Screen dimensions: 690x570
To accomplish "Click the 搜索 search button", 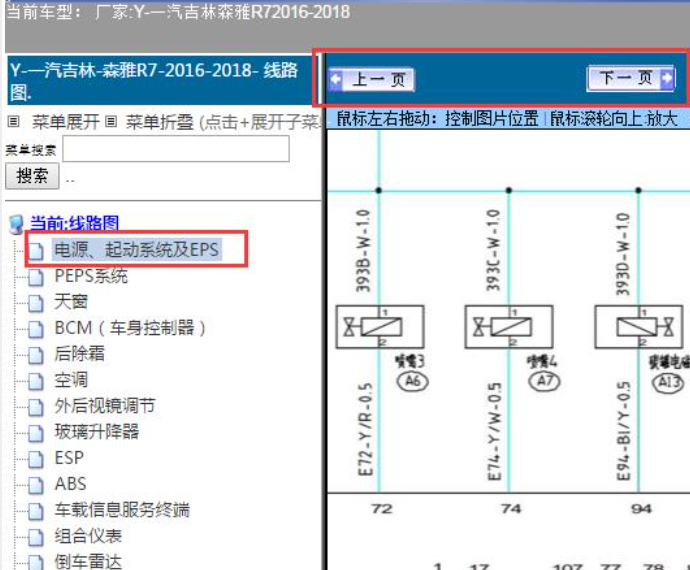I will pos(32,176).
